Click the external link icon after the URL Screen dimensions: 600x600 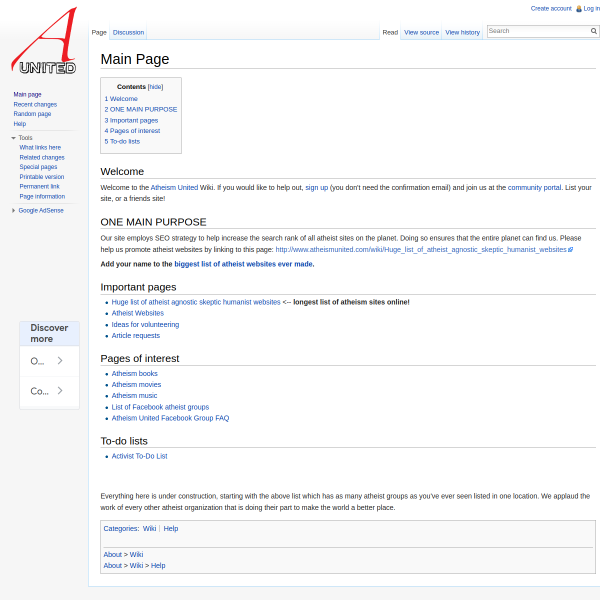(571, 250)
